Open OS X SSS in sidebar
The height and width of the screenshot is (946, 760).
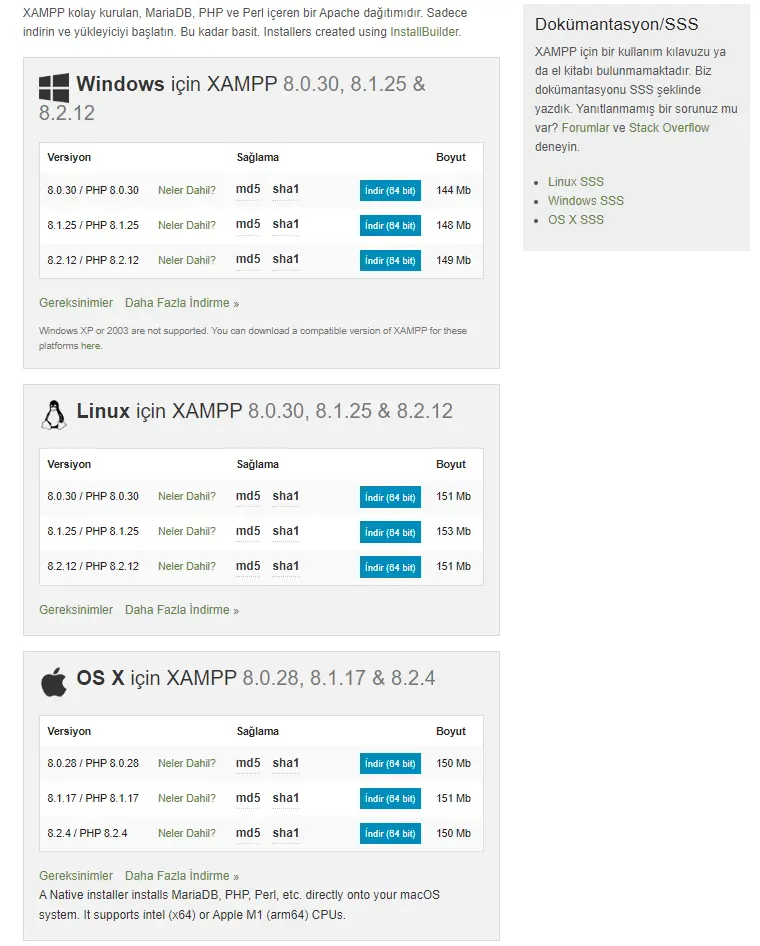click(x=575, y=220)
